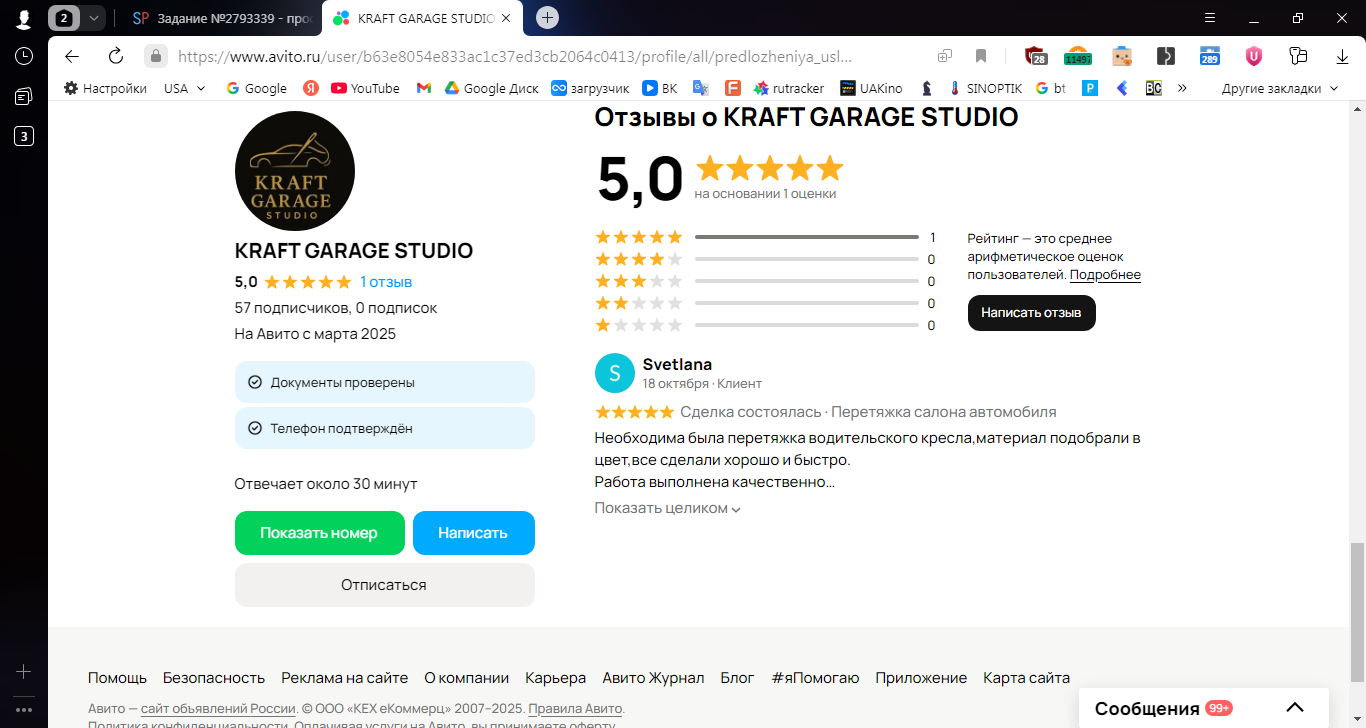Open the Карта сайта footer link

(1026, 678)
